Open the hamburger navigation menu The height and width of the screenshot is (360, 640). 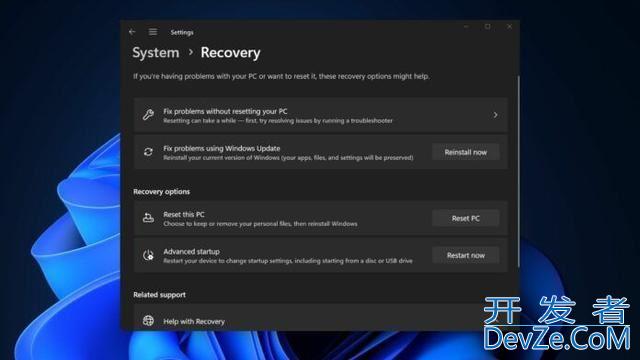[x=153, y=32]
